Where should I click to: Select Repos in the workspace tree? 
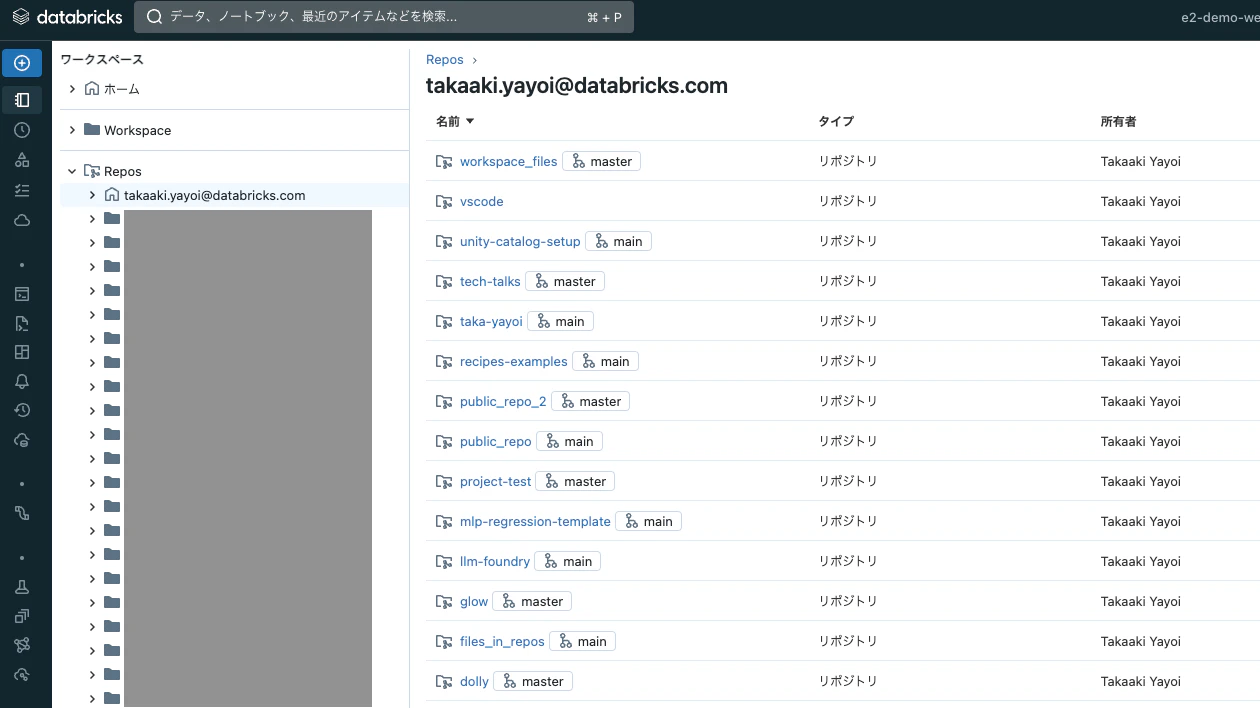[x=123, y=171]
